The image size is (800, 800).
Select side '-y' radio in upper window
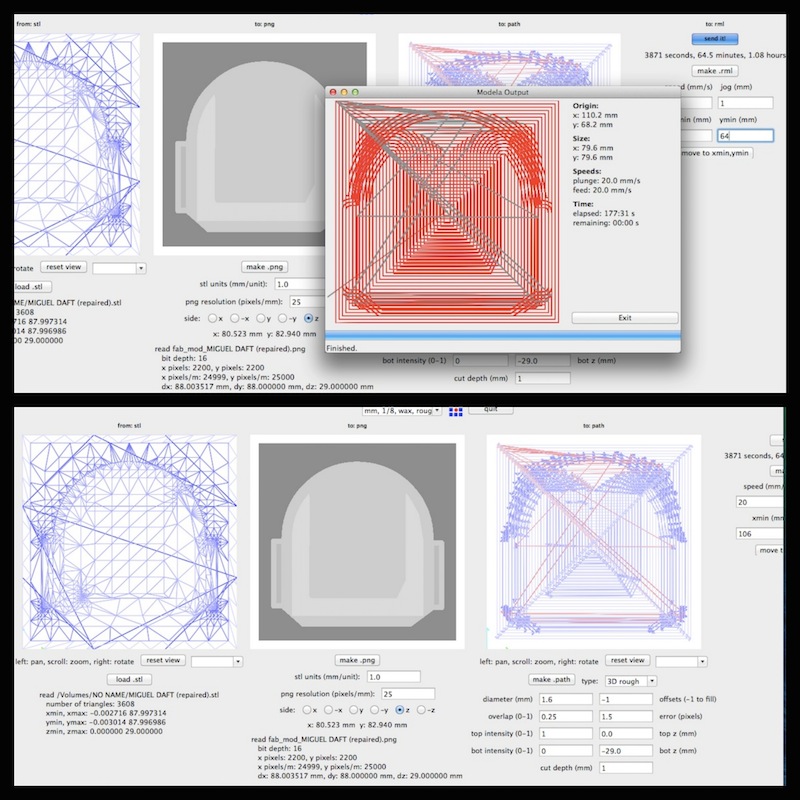282,318
